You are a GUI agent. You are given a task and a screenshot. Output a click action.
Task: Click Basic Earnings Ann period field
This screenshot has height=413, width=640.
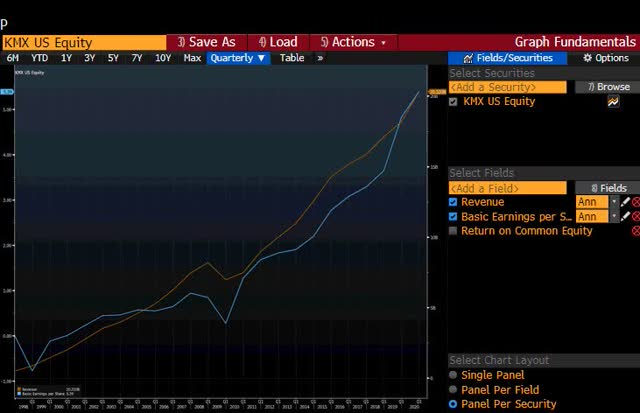(x=592, y=216)
